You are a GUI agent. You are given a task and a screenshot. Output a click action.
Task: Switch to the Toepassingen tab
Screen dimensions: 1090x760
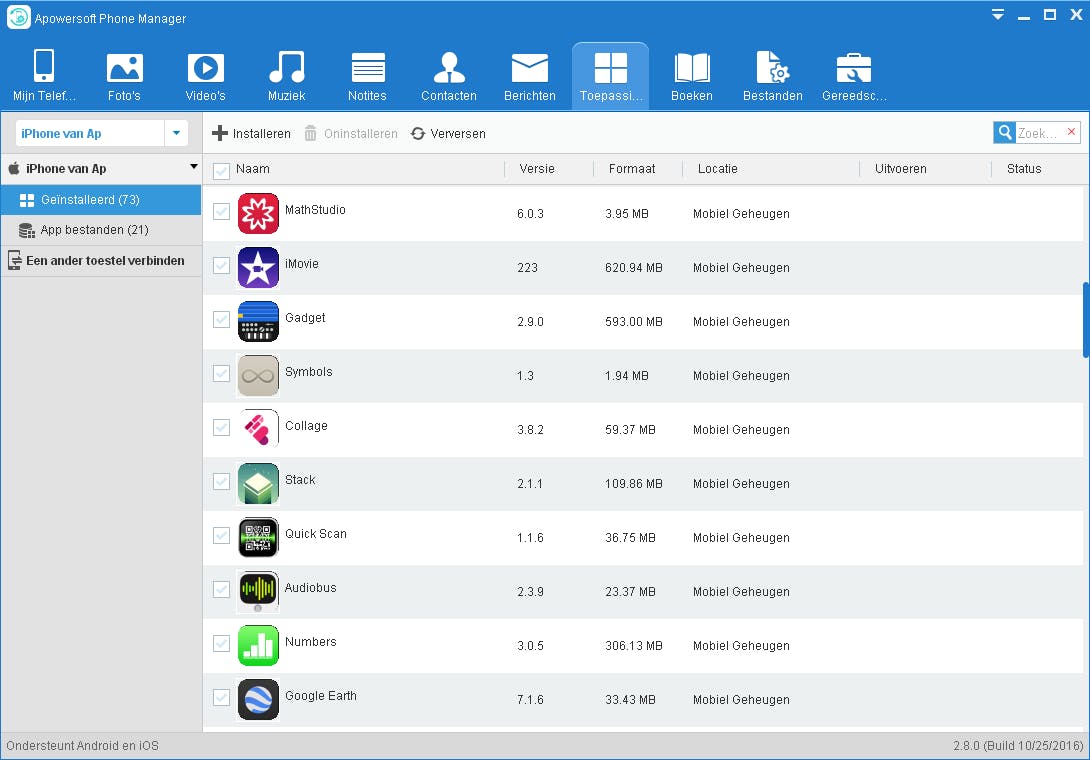[610, 75]
